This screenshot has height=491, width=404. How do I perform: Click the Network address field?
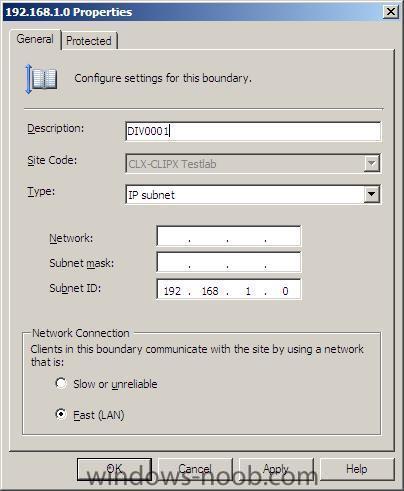pyautogui.click(x=229, y=236)
